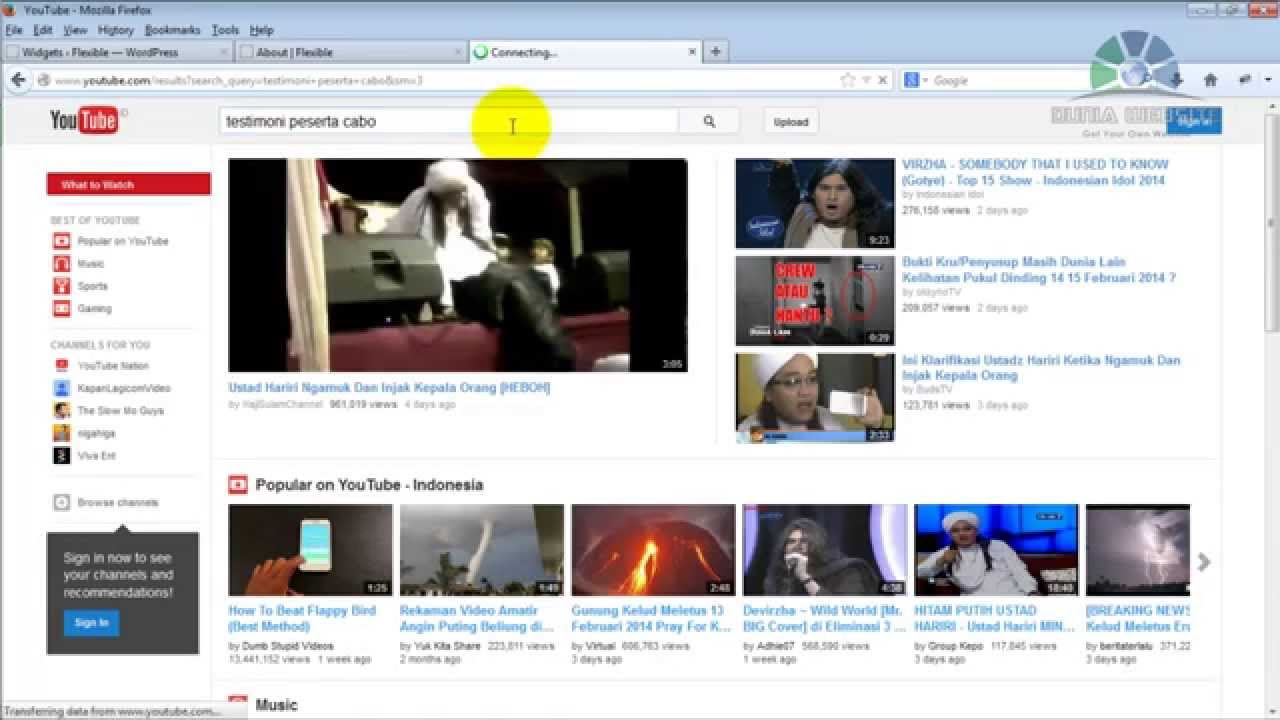
Task: Open the Music sidebar icon
Action: tap(61, 264)
